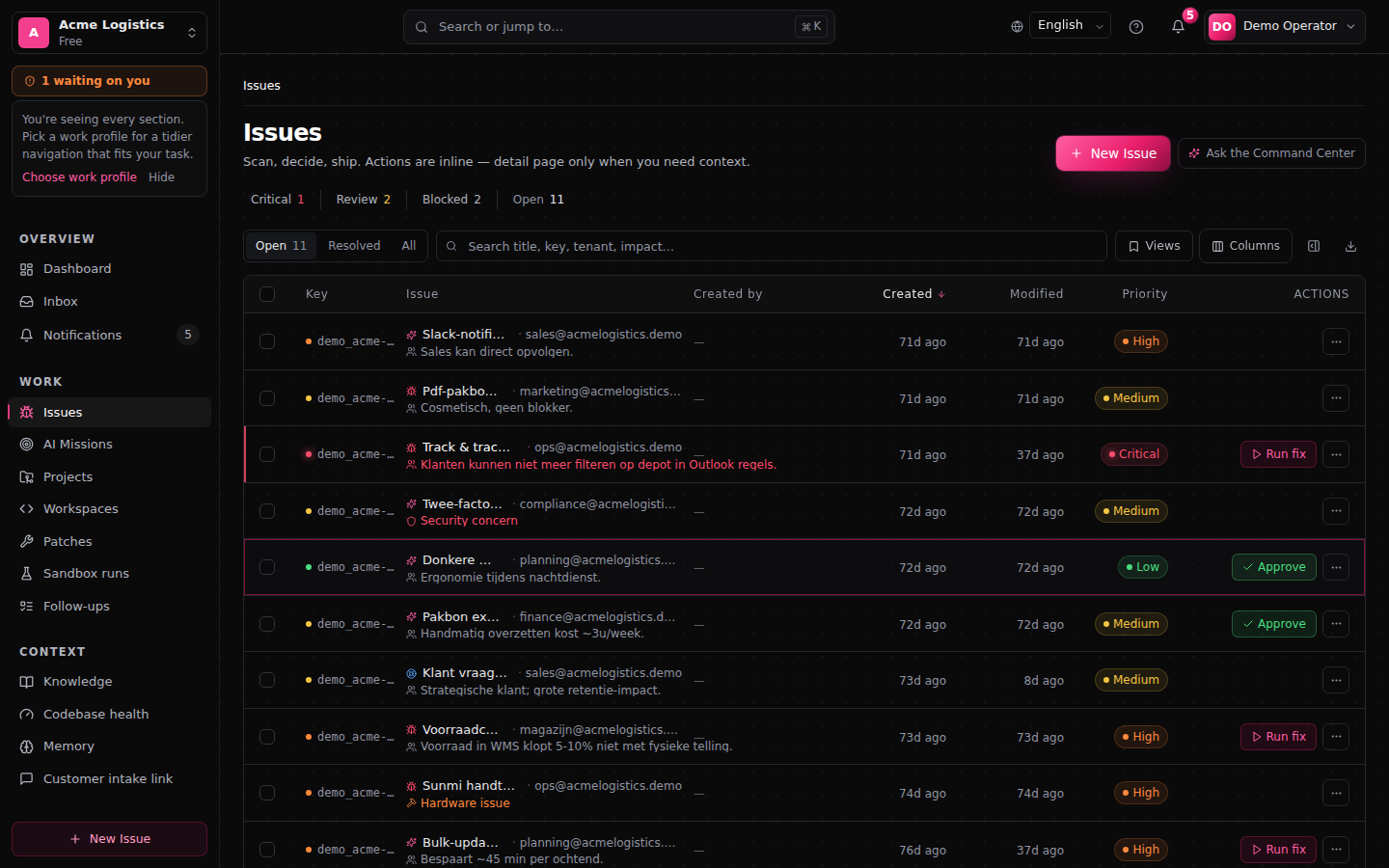Open the help question mark icon
This screenshot has height=868, width=1389.
pyautogui.click(x=1136, y=27)
